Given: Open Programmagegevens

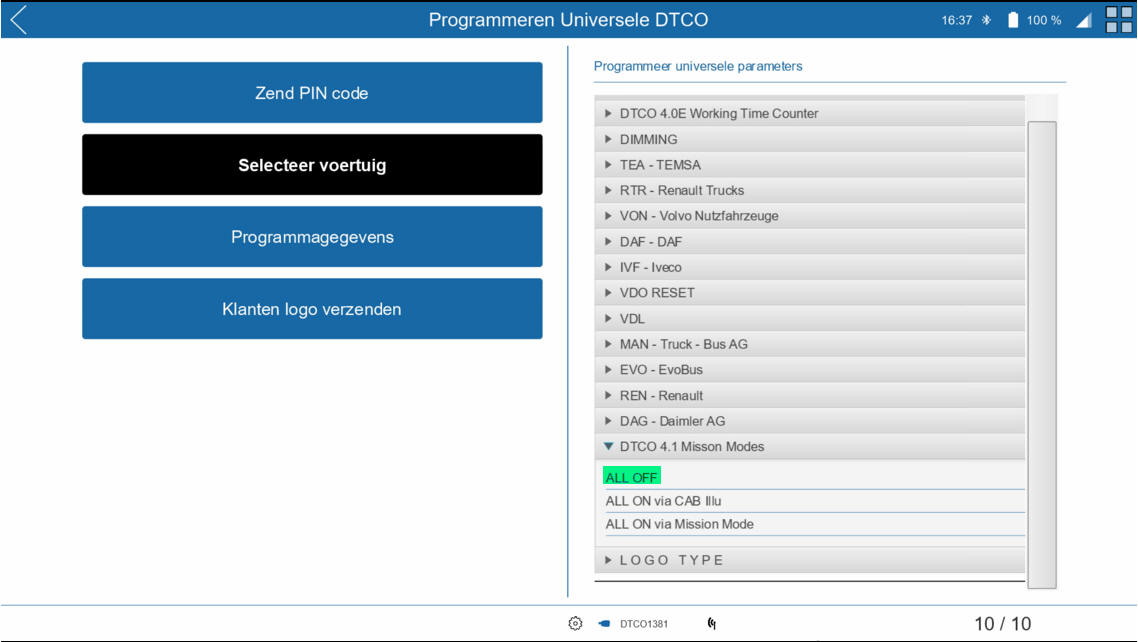Looking at the screenshot, I should tap(312, 236).
